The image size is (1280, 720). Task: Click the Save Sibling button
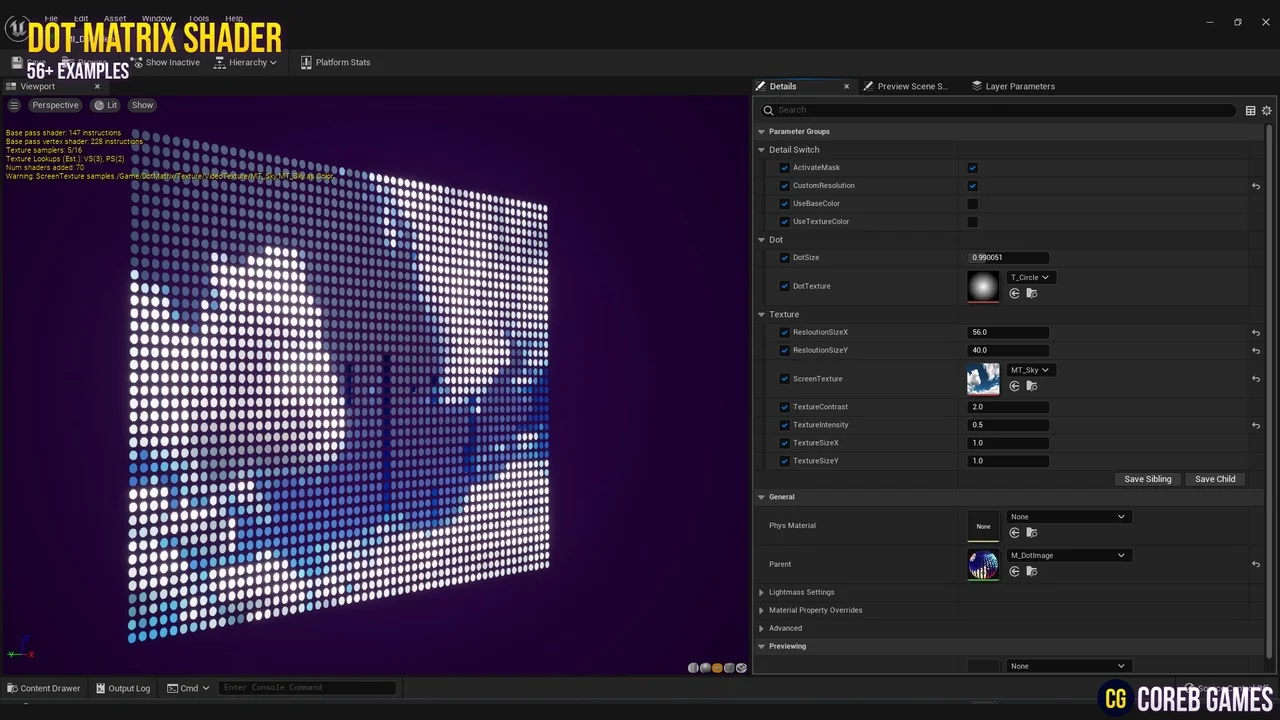coord(1147,479)
